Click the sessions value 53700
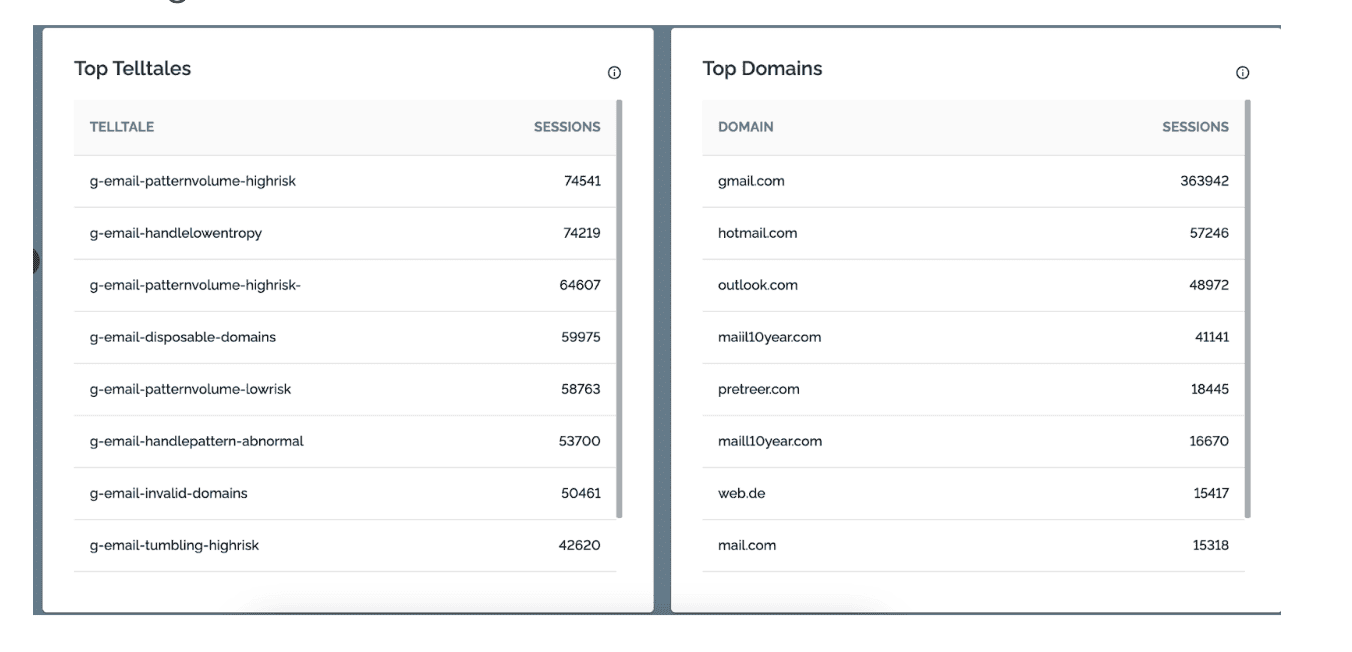Image resolution: width=1352 pixels, height=652 pixels. (580, 441)
